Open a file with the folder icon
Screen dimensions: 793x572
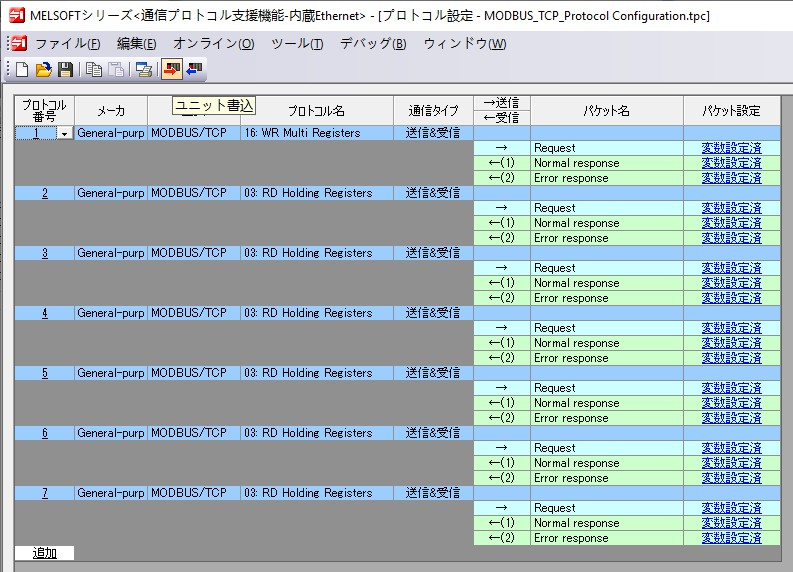[x=43, y=69]
